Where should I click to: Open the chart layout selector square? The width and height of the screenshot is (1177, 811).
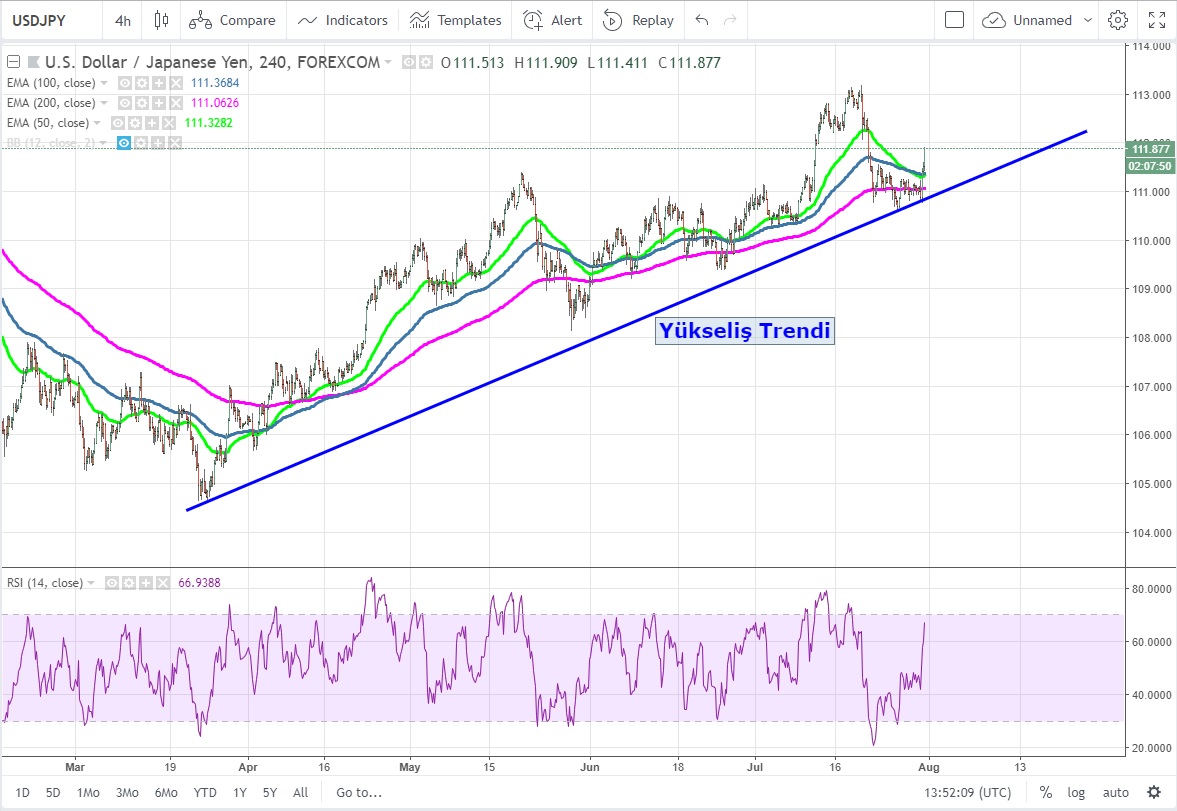click(954, 20)
